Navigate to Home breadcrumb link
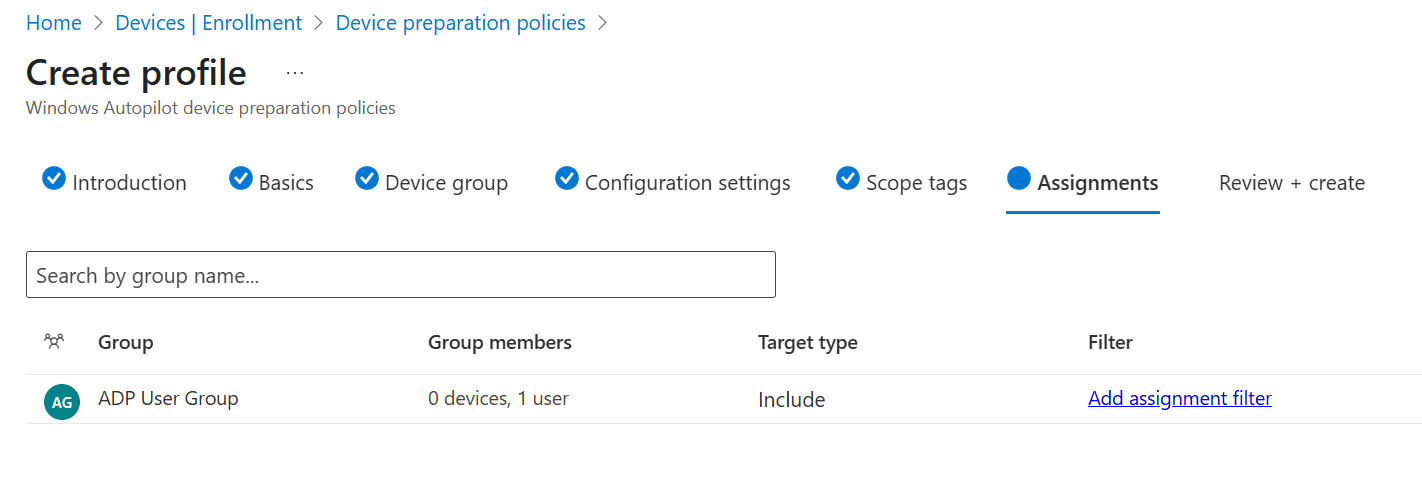Viewport: 1422px width, 493px height. (54, 23)
